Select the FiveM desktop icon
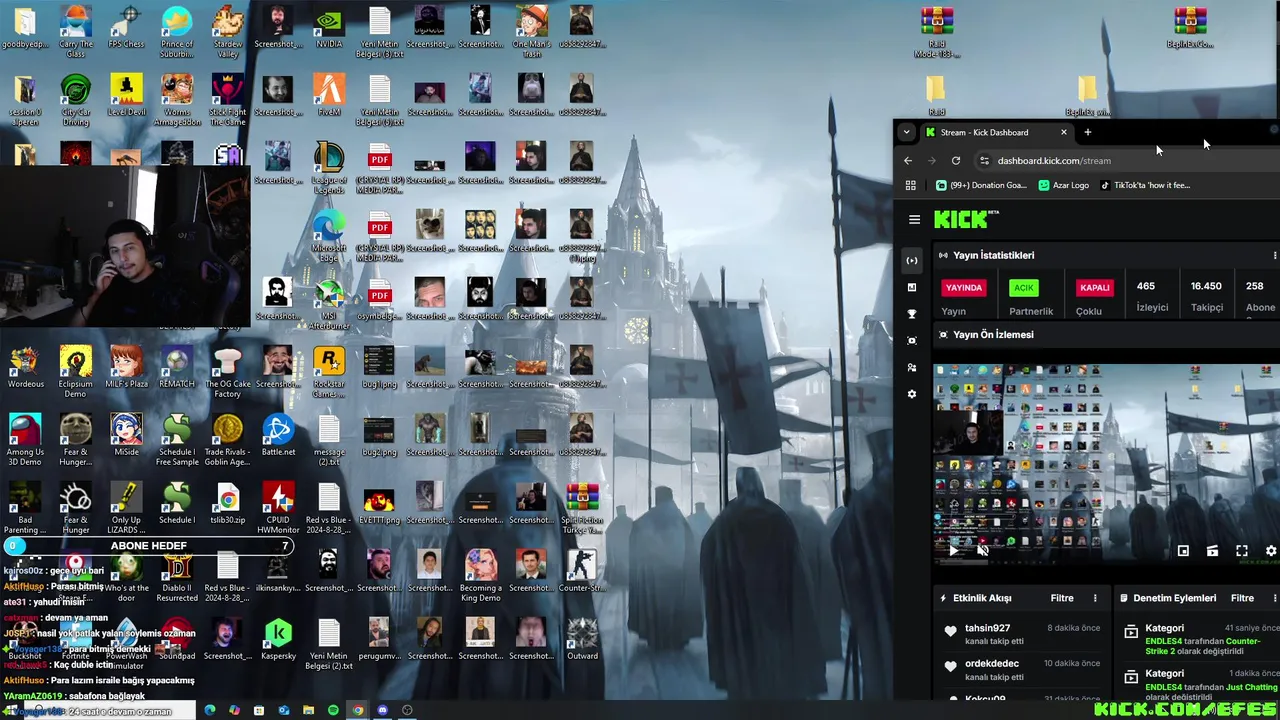 329,95
